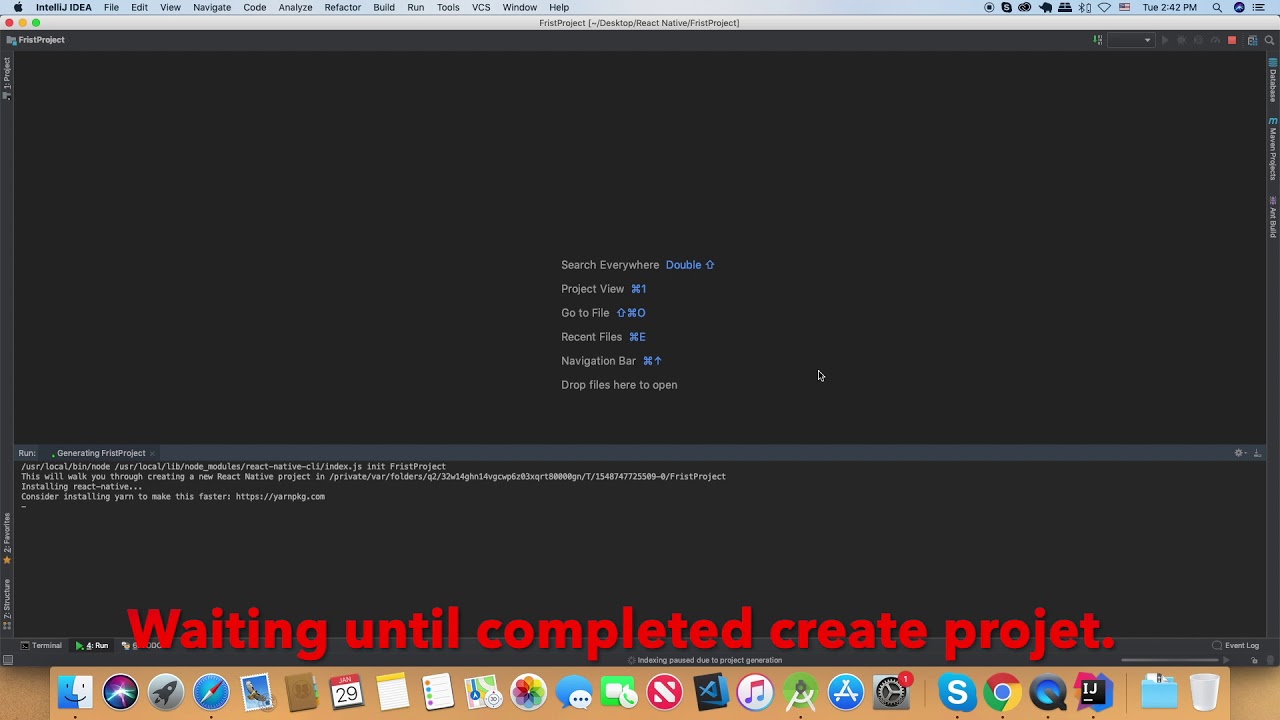Open the run configuration dropdown in the toolbar
Screen dimensions: 1280x720
(1131, 40)
